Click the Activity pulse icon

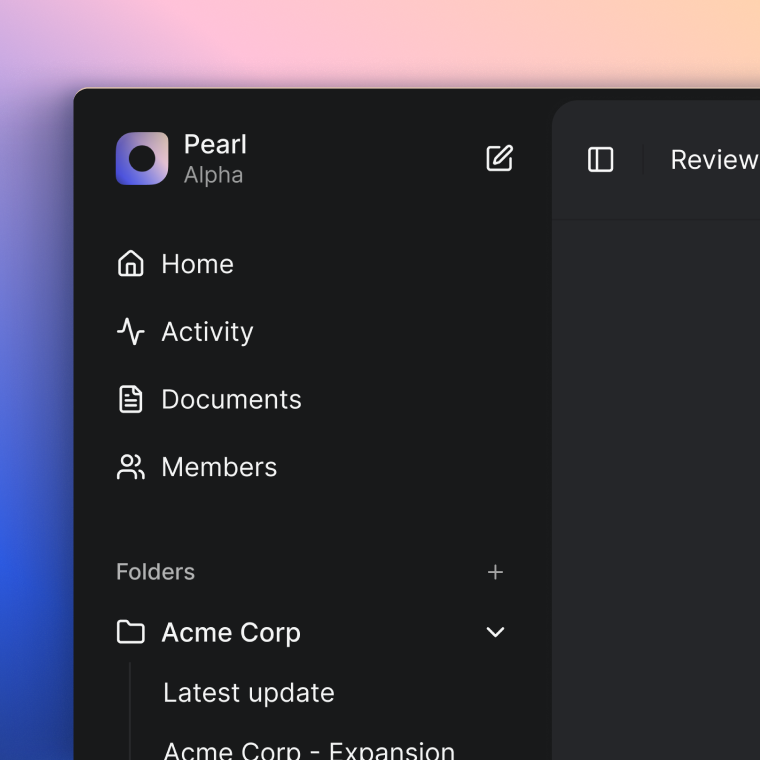[x=131, y=332]
